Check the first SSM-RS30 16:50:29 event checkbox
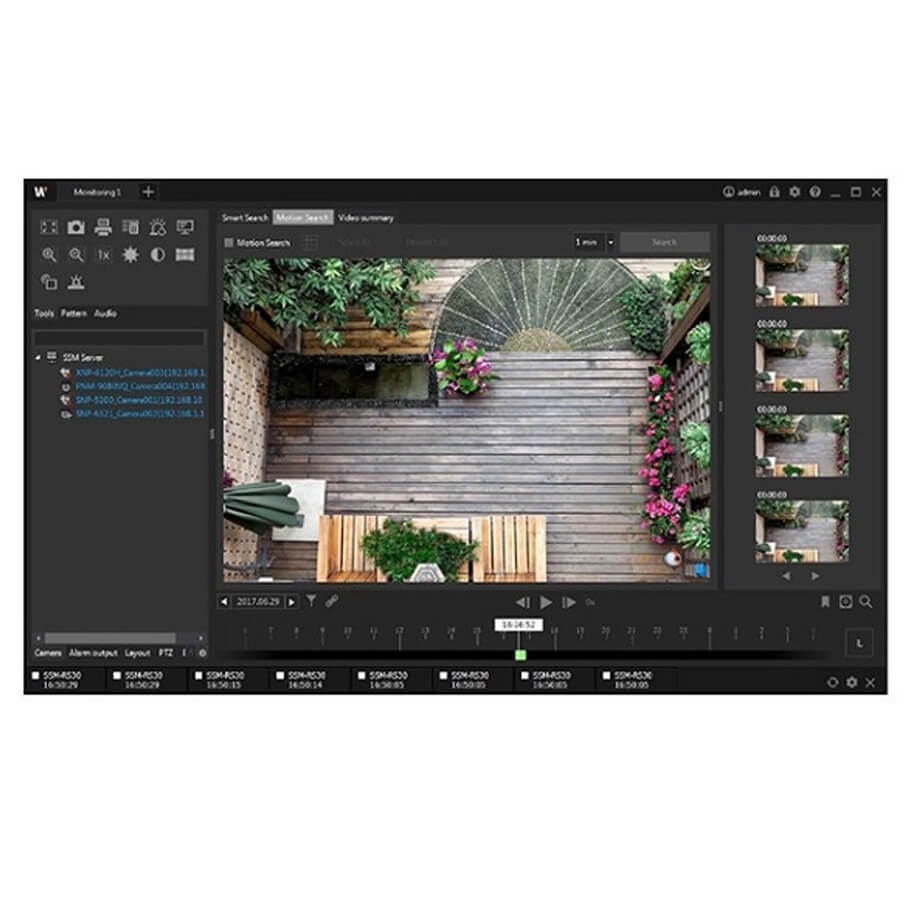Image resolution: width=910 pixels, height=910 pixels. (x=35, y=677)
